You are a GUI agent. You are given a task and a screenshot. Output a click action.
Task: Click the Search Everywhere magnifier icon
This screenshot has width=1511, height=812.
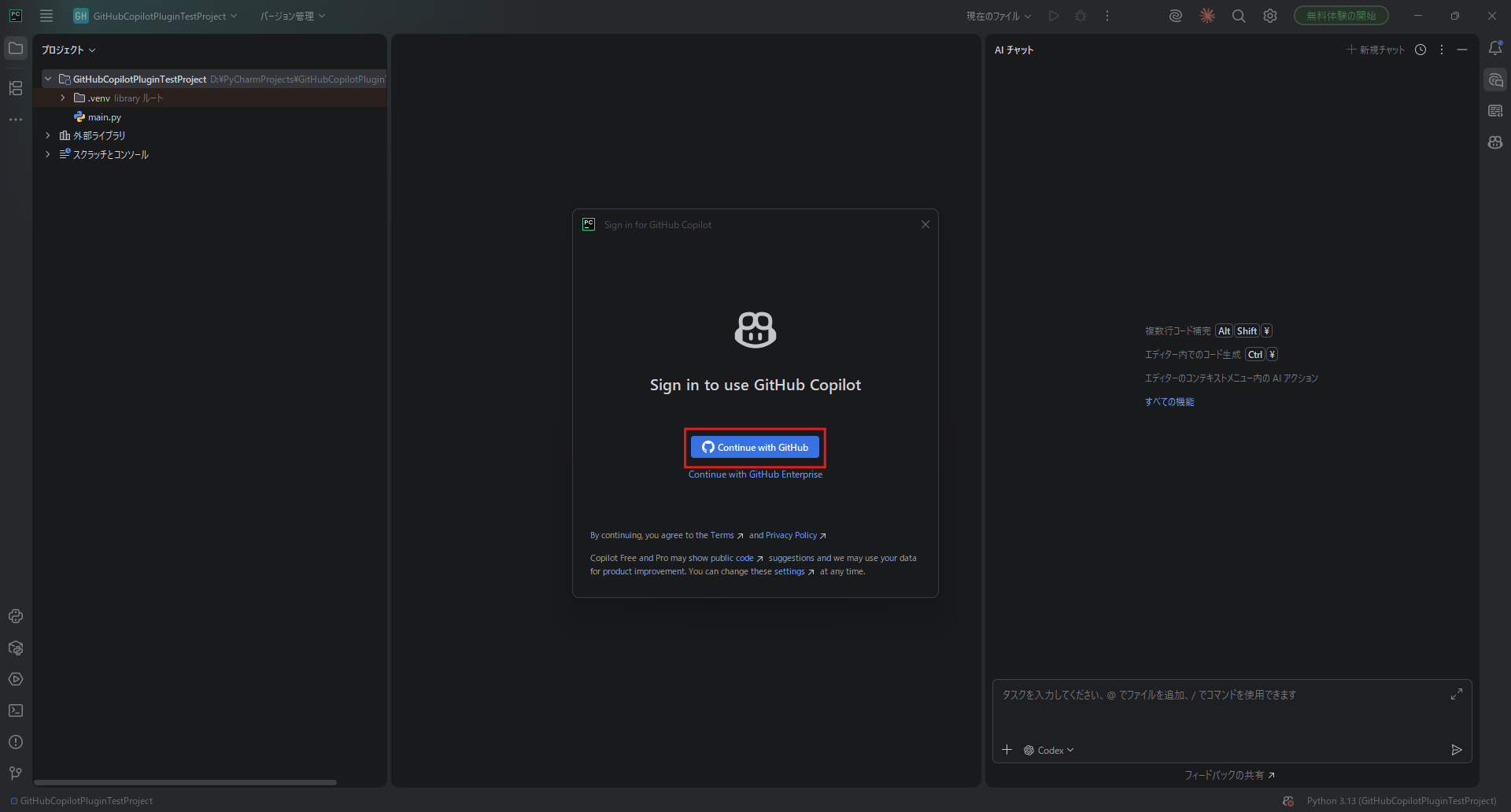1239,17
